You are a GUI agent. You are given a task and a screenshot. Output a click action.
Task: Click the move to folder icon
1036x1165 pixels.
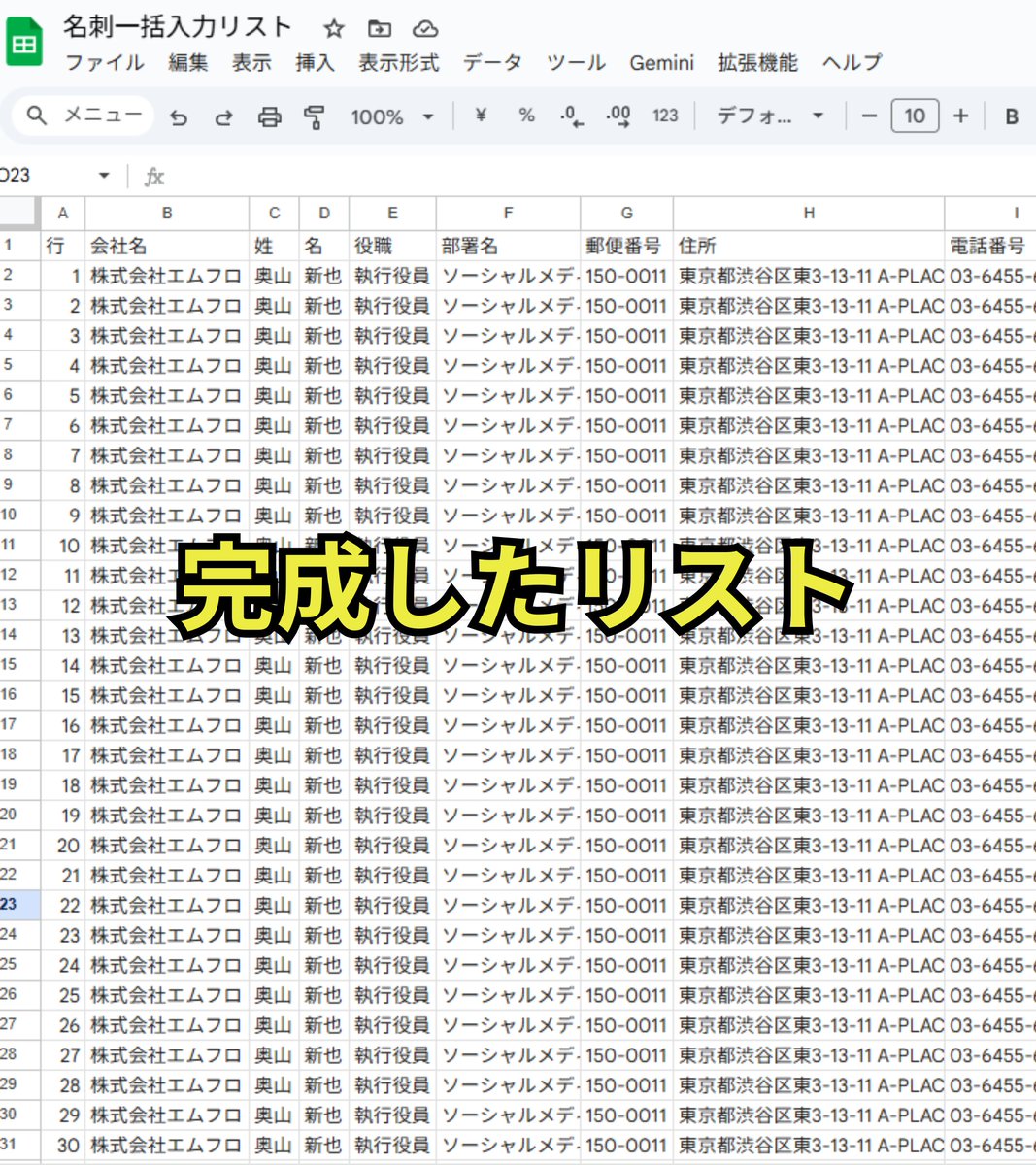pyautogui.click(x=380, y=28)
